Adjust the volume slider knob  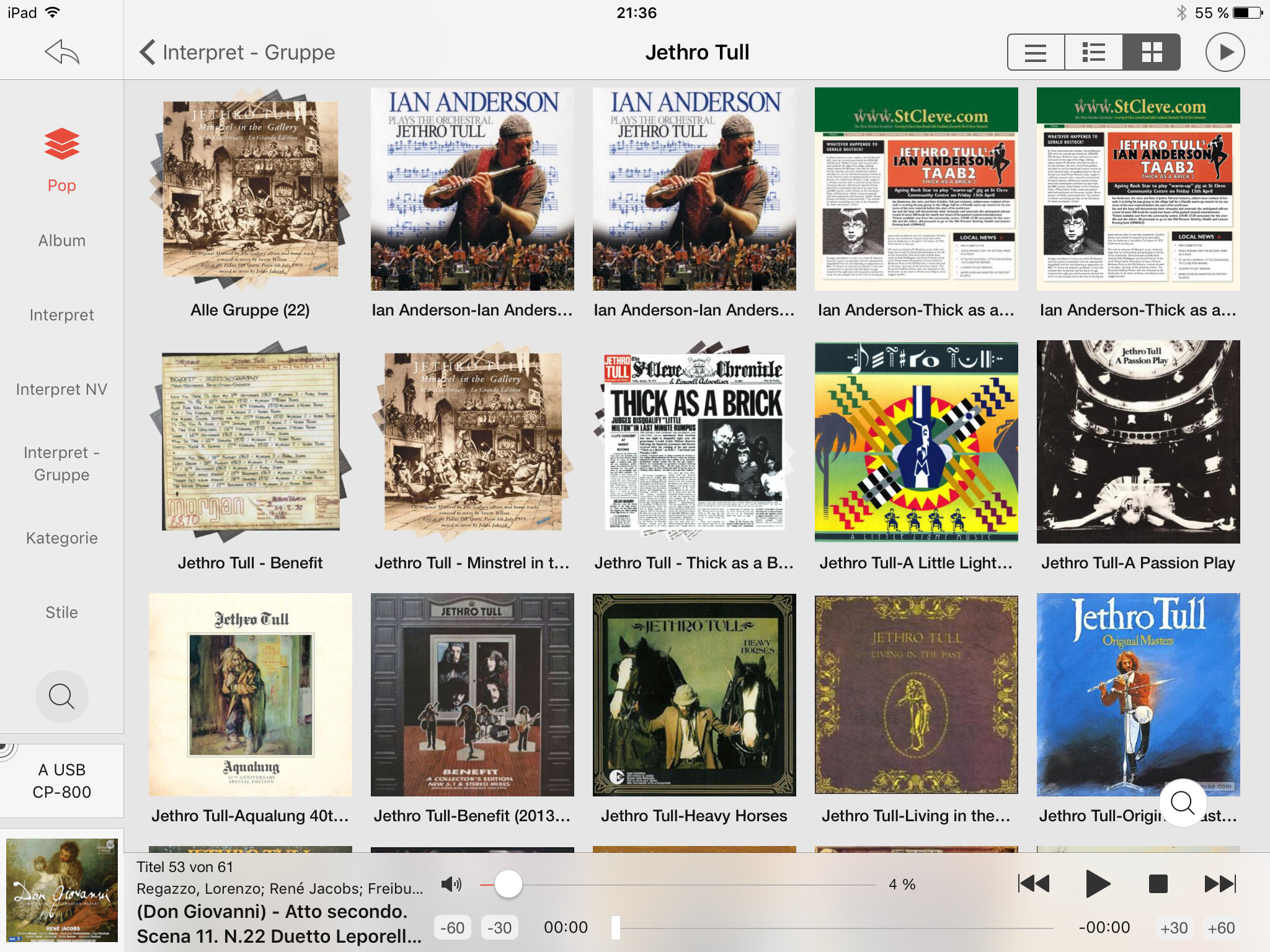tap(508, 884)
